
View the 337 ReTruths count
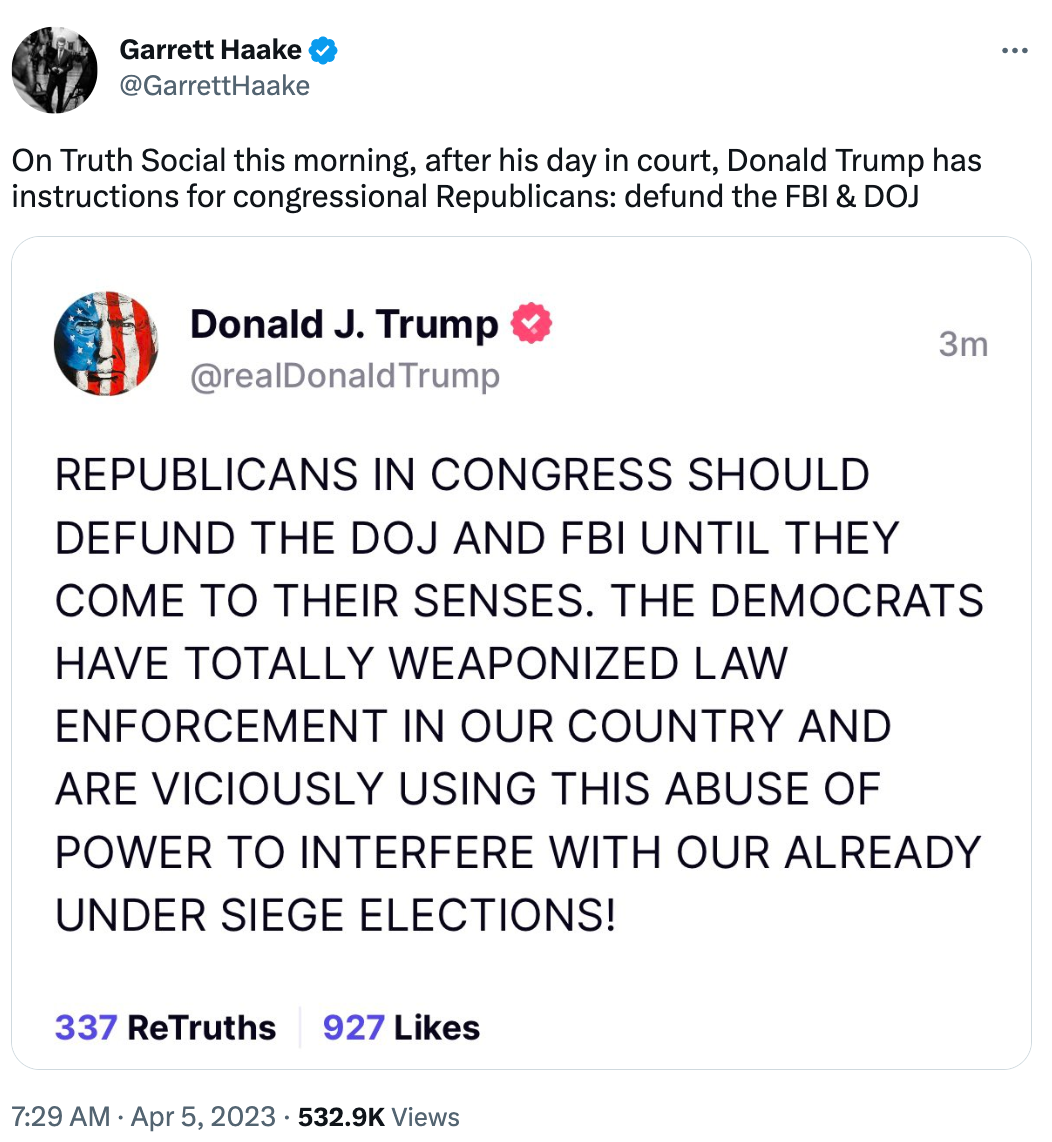click(165, 1027)
